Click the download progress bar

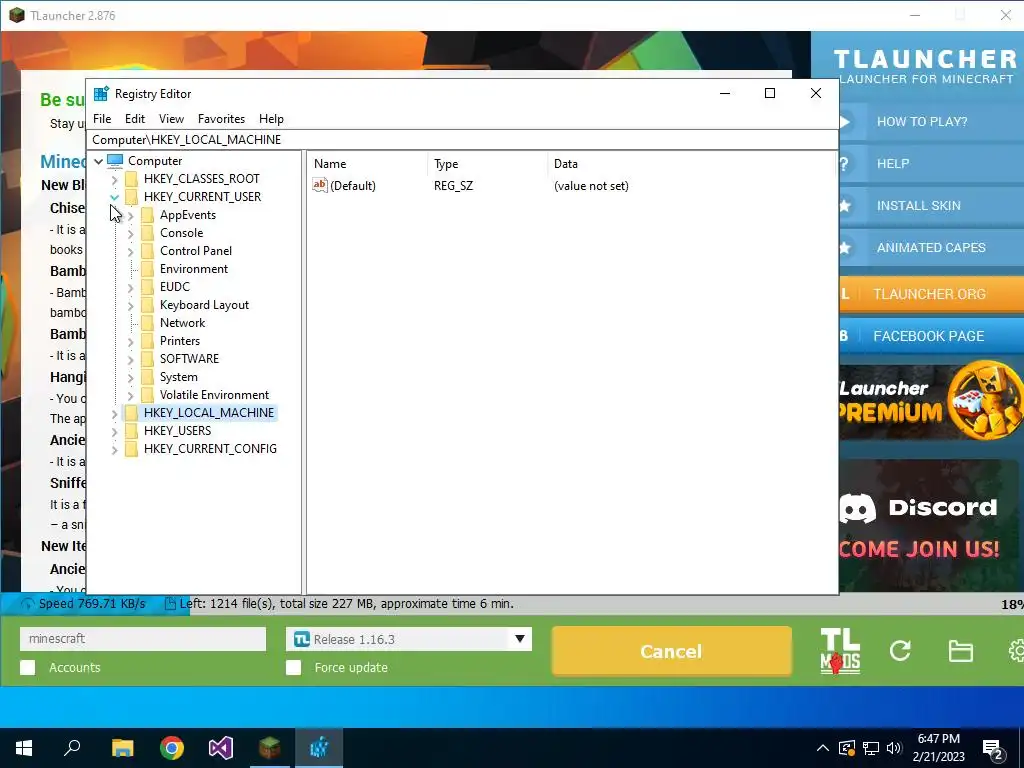click(x=512, y=604)
